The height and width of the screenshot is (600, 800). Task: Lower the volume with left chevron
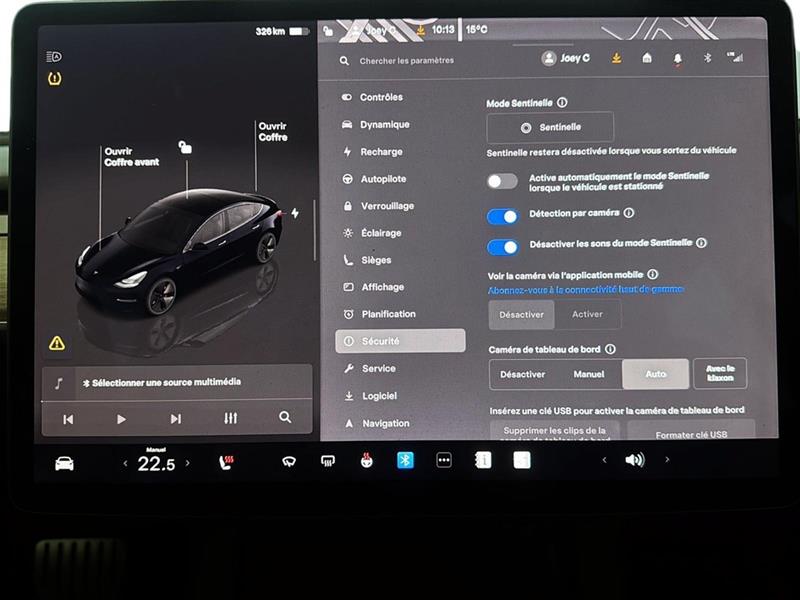pos(605,460)
